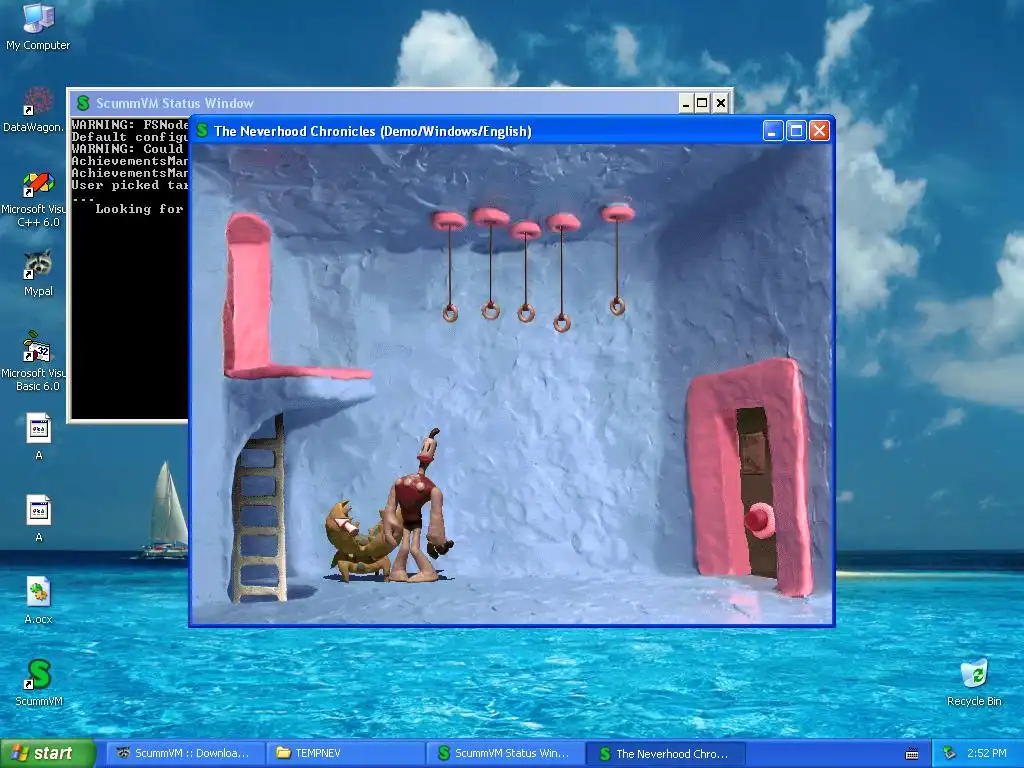Pull the leftmost hanging ring in the game

450,313
